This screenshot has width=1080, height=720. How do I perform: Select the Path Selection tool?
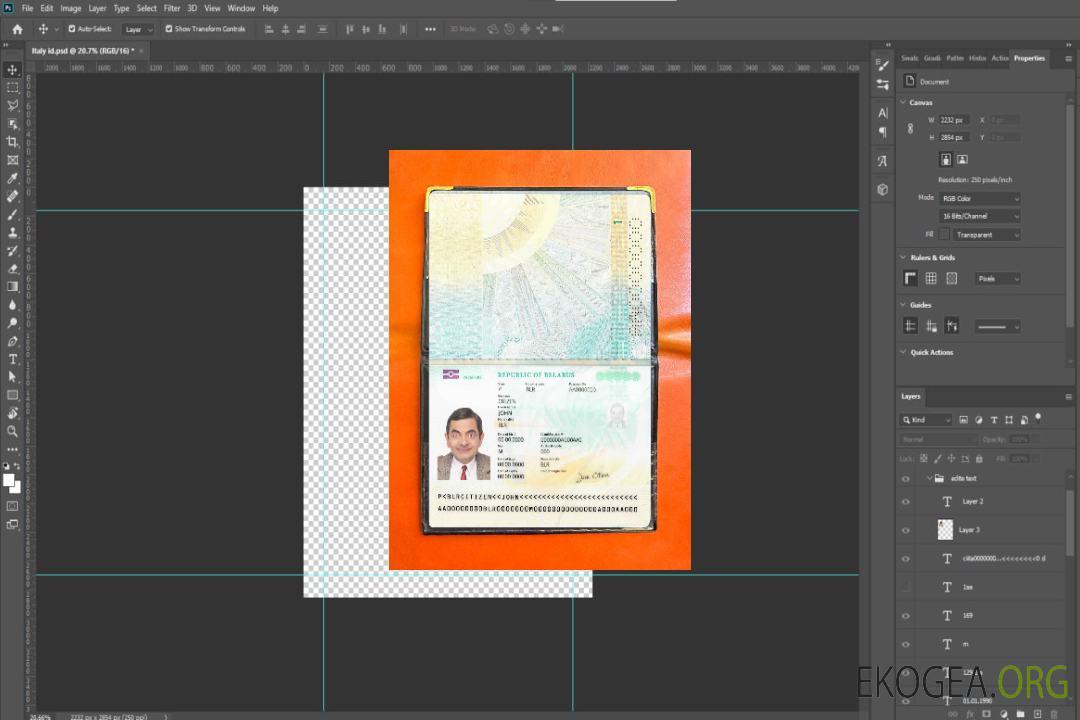tap(12, 377)
